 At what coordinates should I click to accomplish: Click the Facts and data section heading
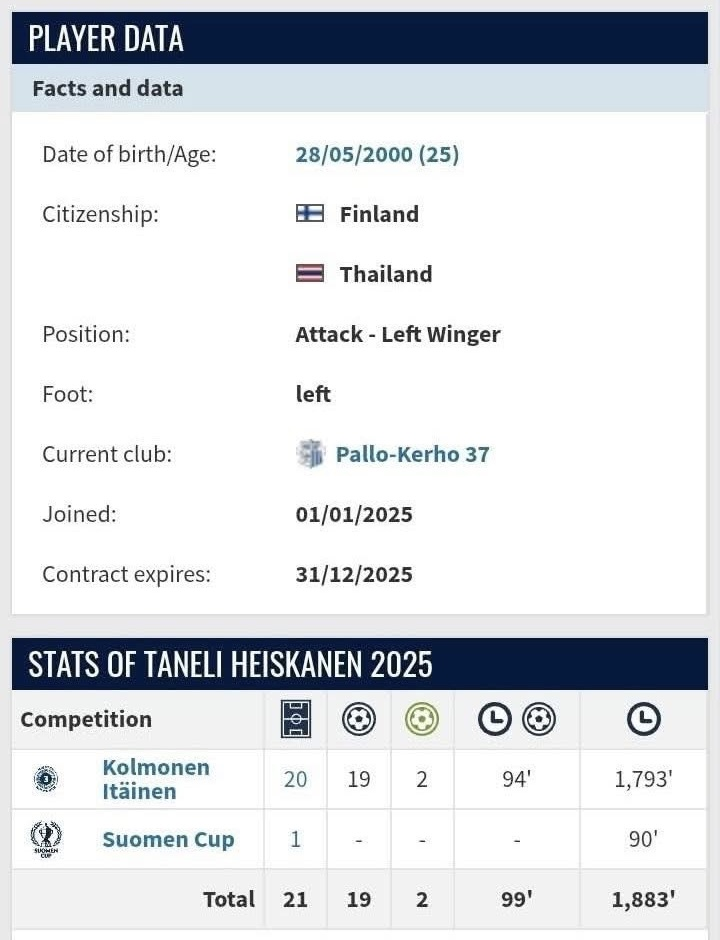click(x=108, y=88)
